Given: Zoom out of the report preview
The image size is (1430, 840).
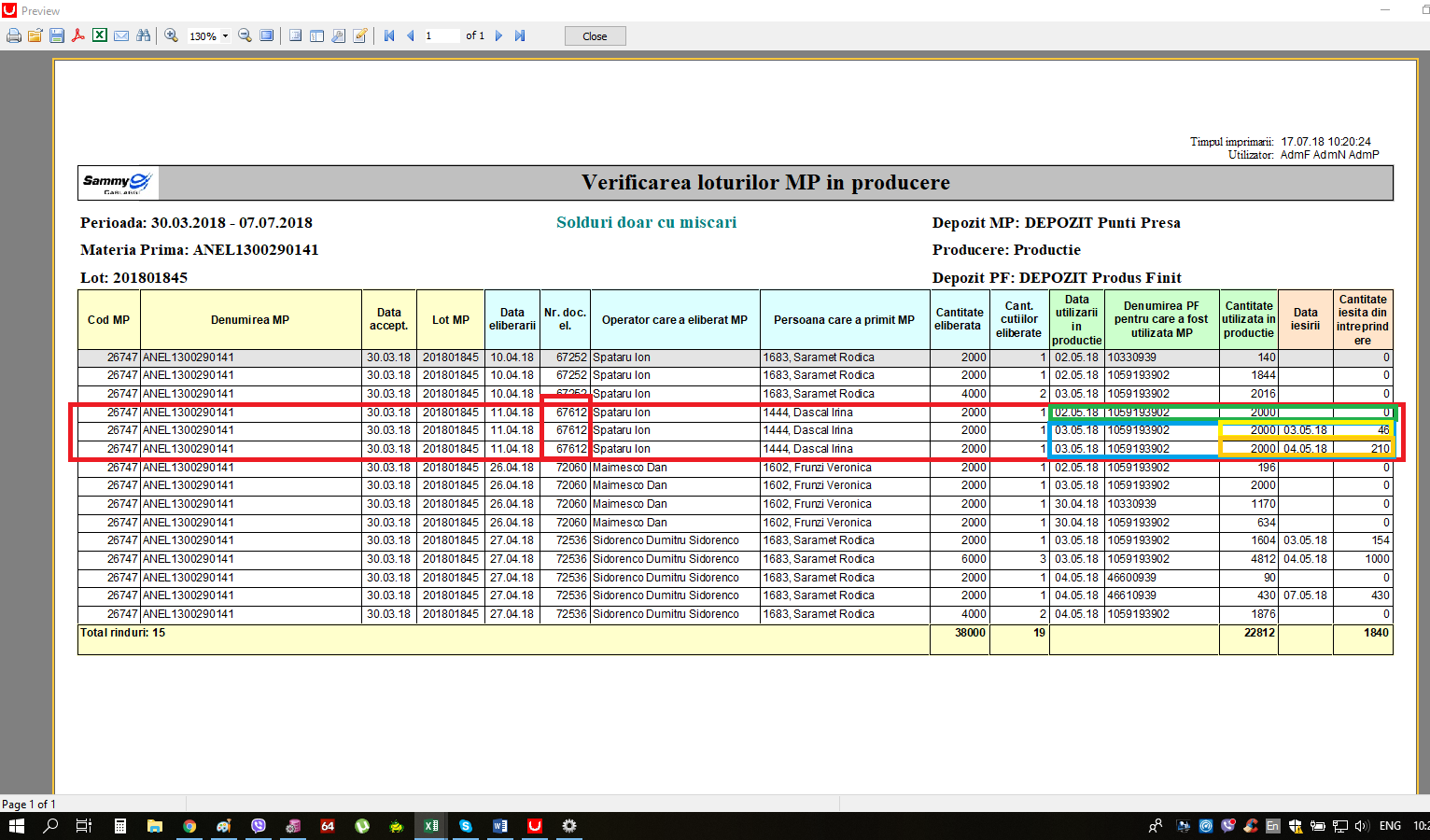Looking at the screenshot, I should (245, 35).
